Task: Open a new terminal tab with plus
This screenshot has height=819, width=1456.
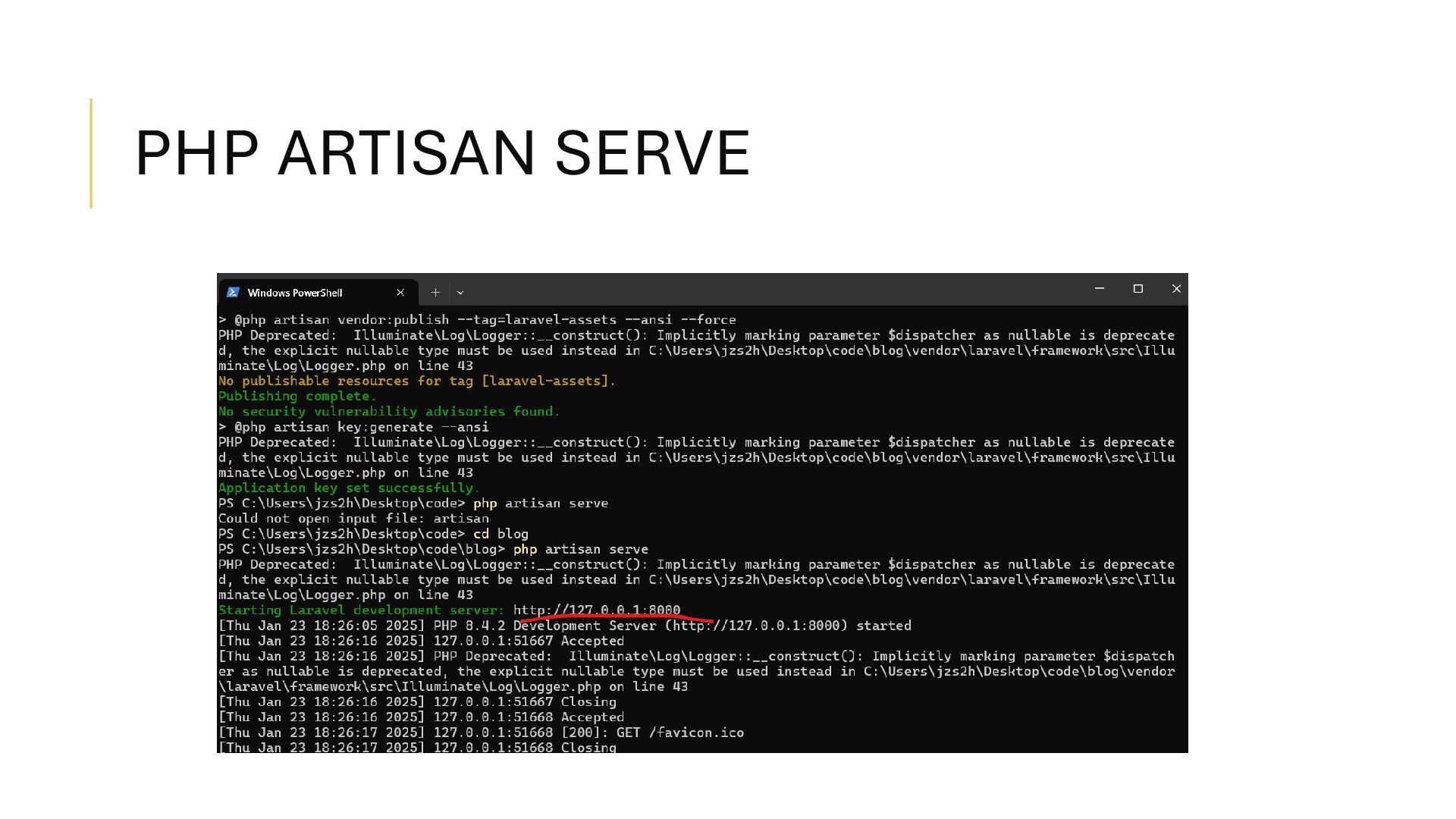Action: point(435,292)
